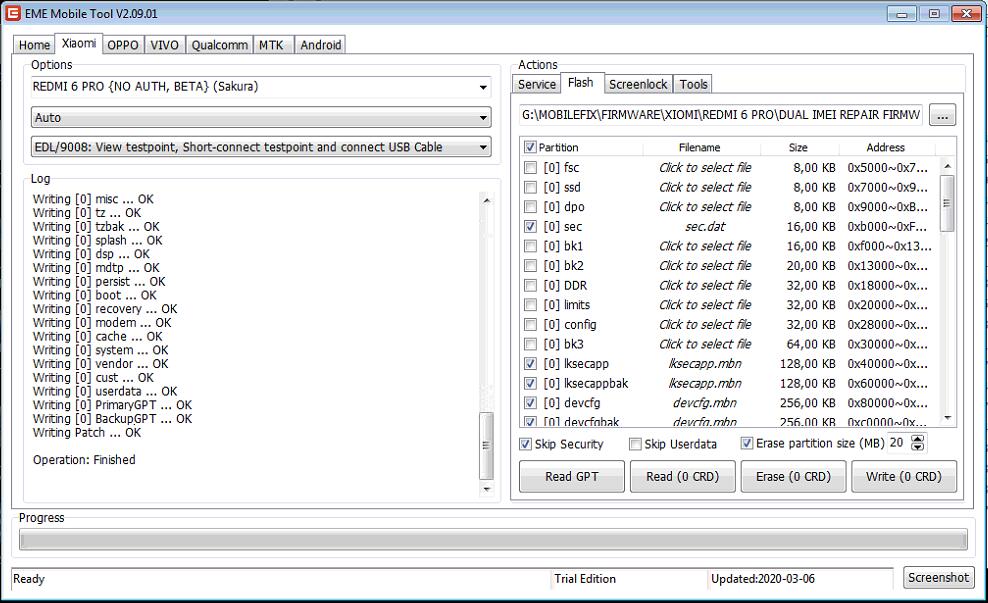Increase erase partition size with up spinner
The width and height of the screenshot is (988, 603).
919,439
